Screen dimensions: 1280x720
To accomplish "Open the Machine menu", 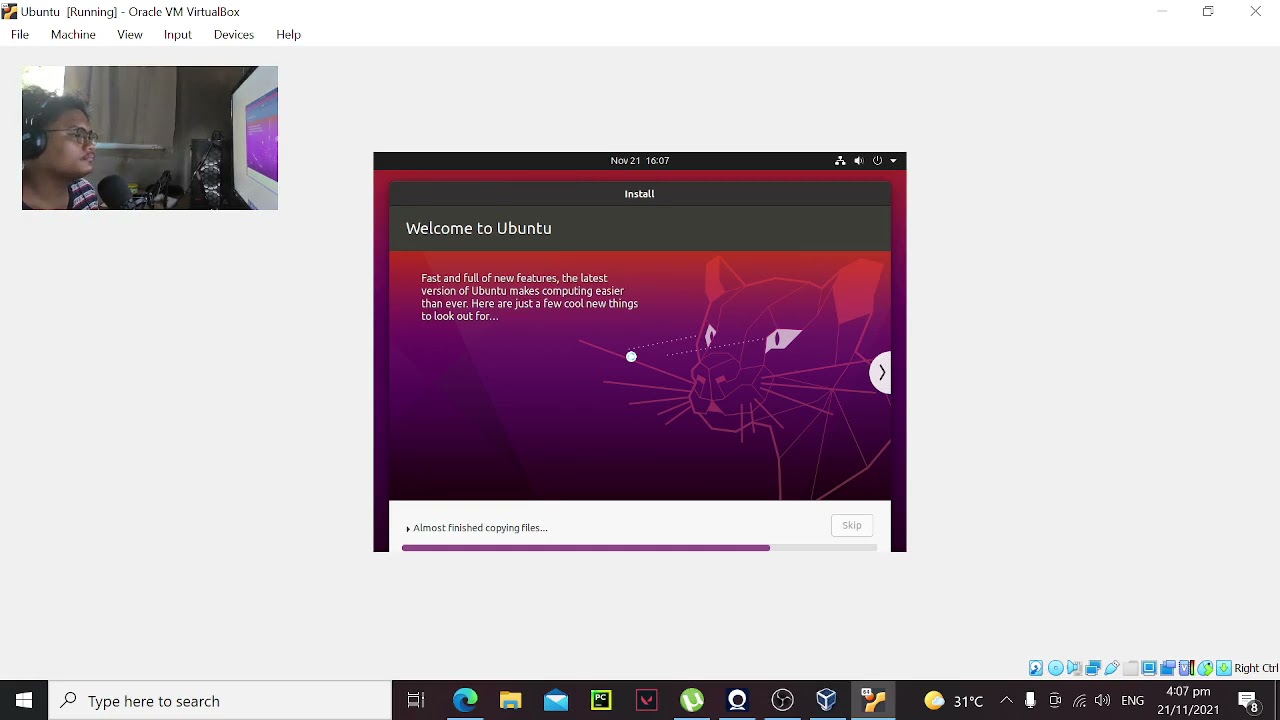I will click(x=73, y=34).
